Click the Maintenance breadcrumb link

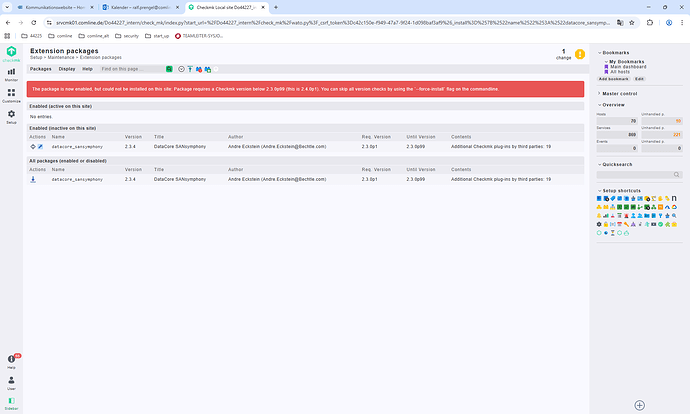point(61,58)
